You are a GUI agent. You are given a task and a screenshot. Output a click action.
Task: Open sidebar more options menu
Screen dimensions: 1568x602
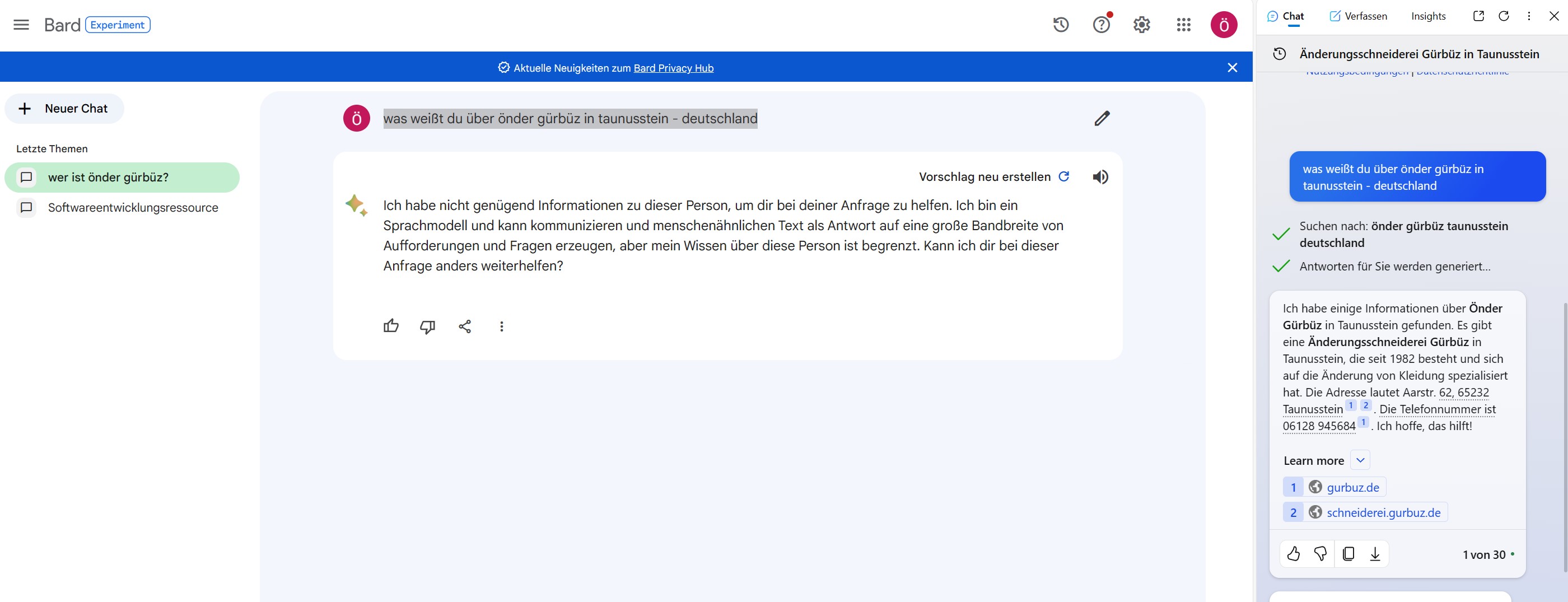pos(1528,16)
